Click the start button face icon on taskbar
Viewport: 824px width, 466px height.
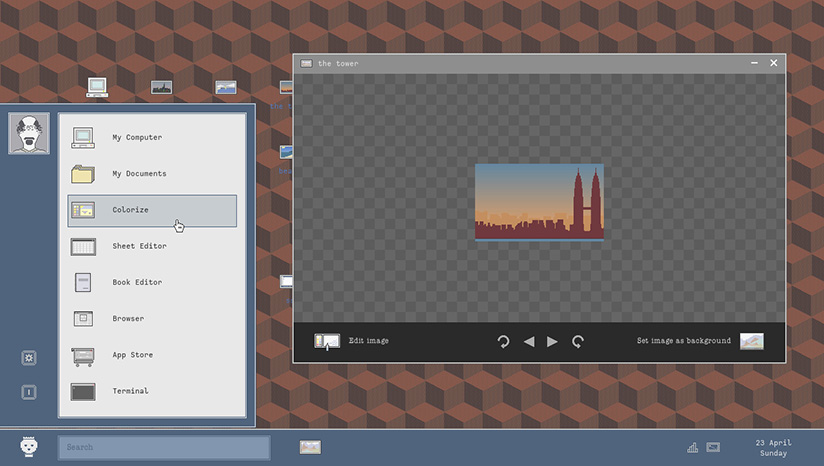tap(29, 447)
